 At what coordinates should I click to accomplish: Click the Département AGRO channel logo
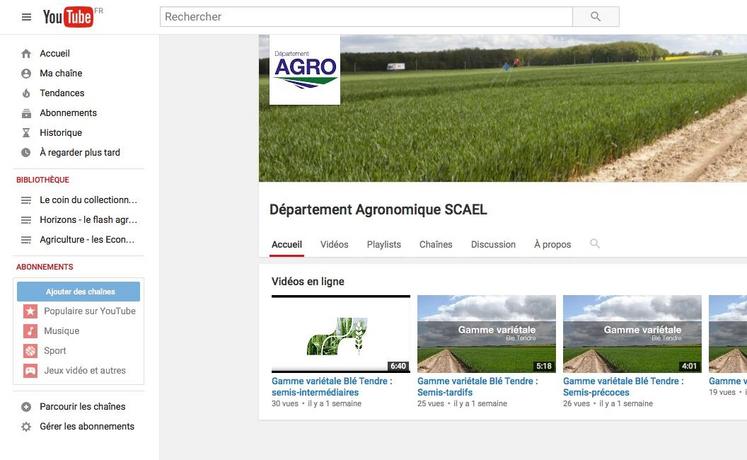pos(305,70)
